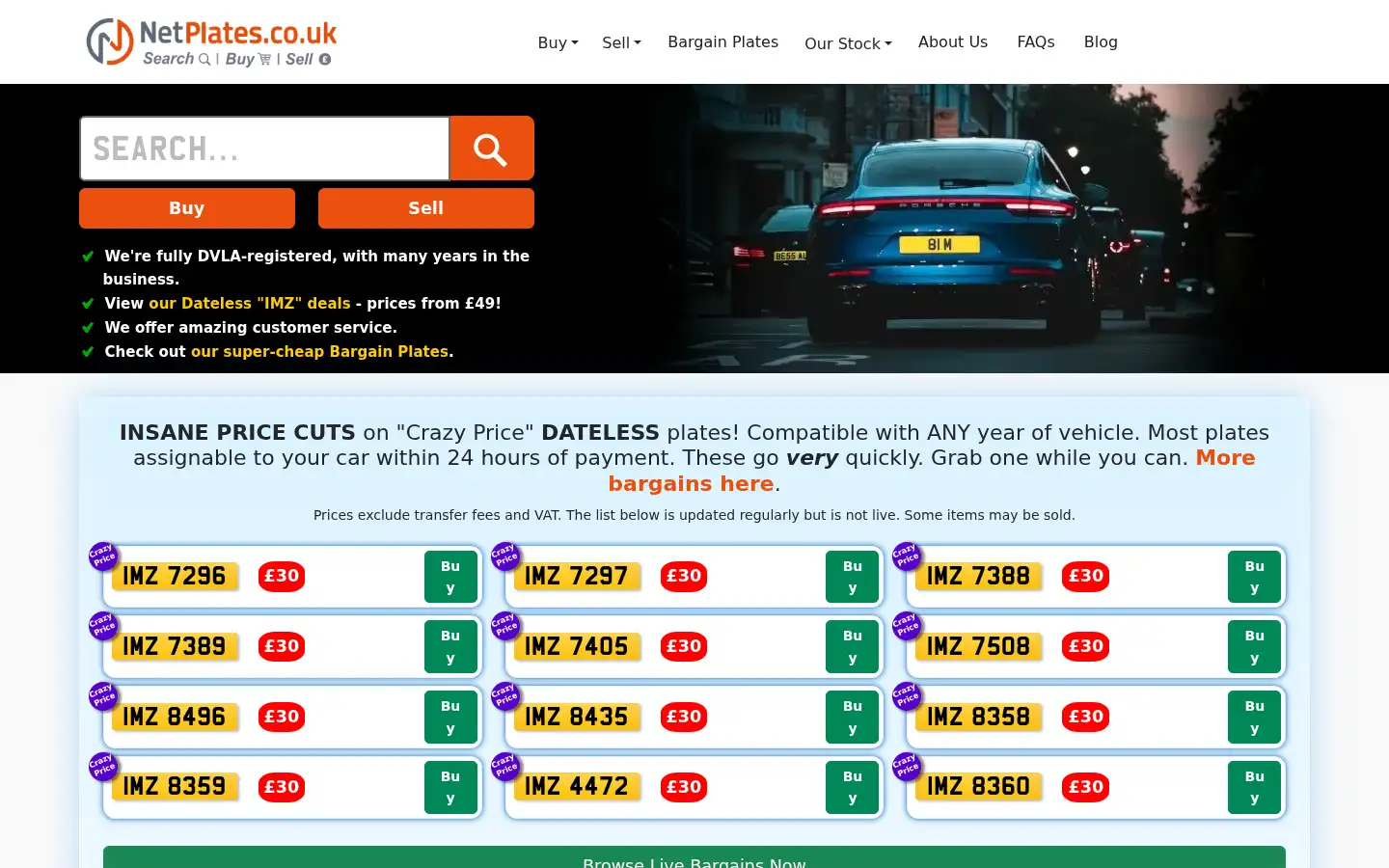Image resolution: width=1389 pixels, height=868 pixels.
Task: Buy the IMZ 8360 plate
Action: pos(1254,787)
